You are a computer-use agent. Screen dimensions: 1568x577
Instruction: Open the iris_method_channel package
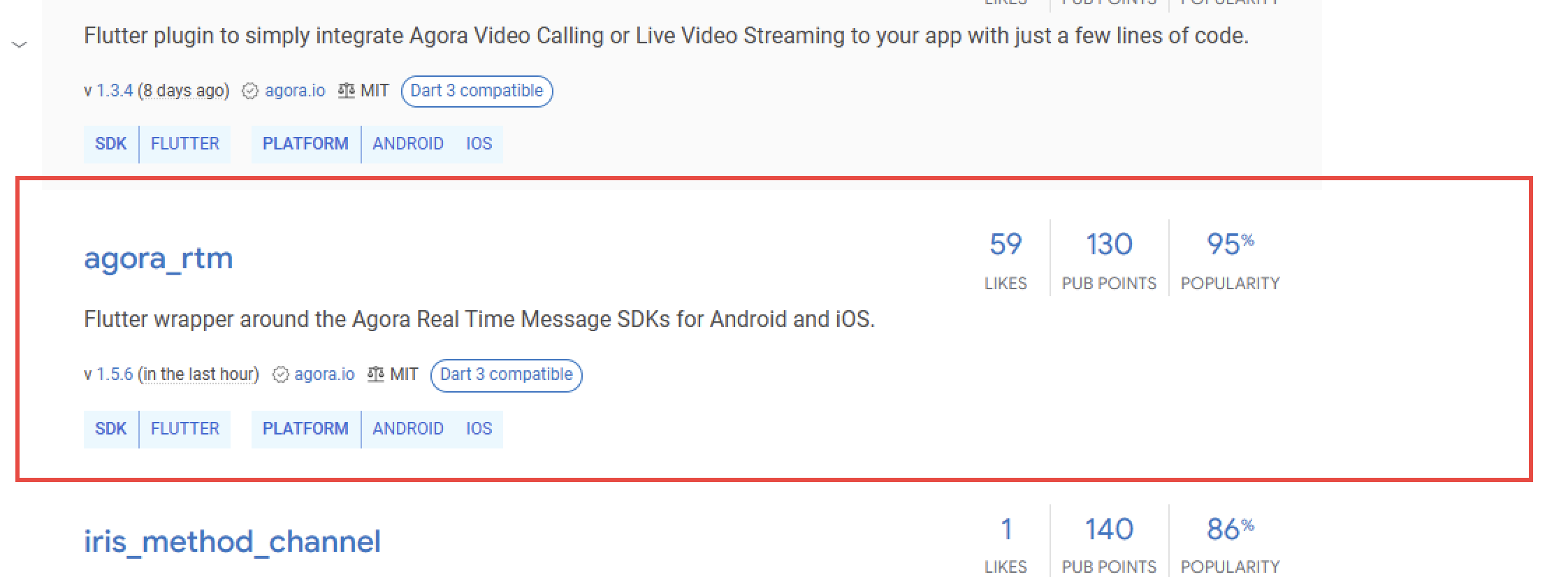pyautogui.click(x=232, y=542)
